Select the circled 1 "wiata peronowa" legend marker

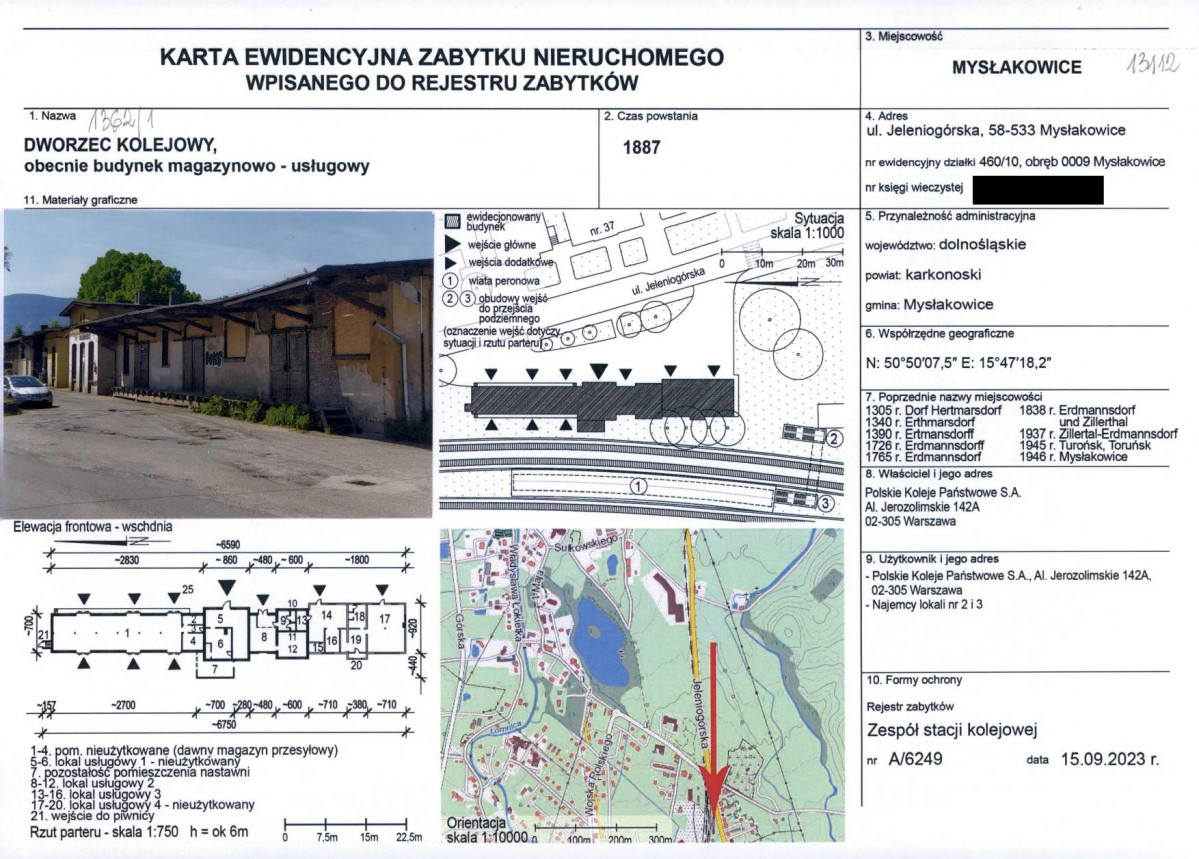(451, 281)
